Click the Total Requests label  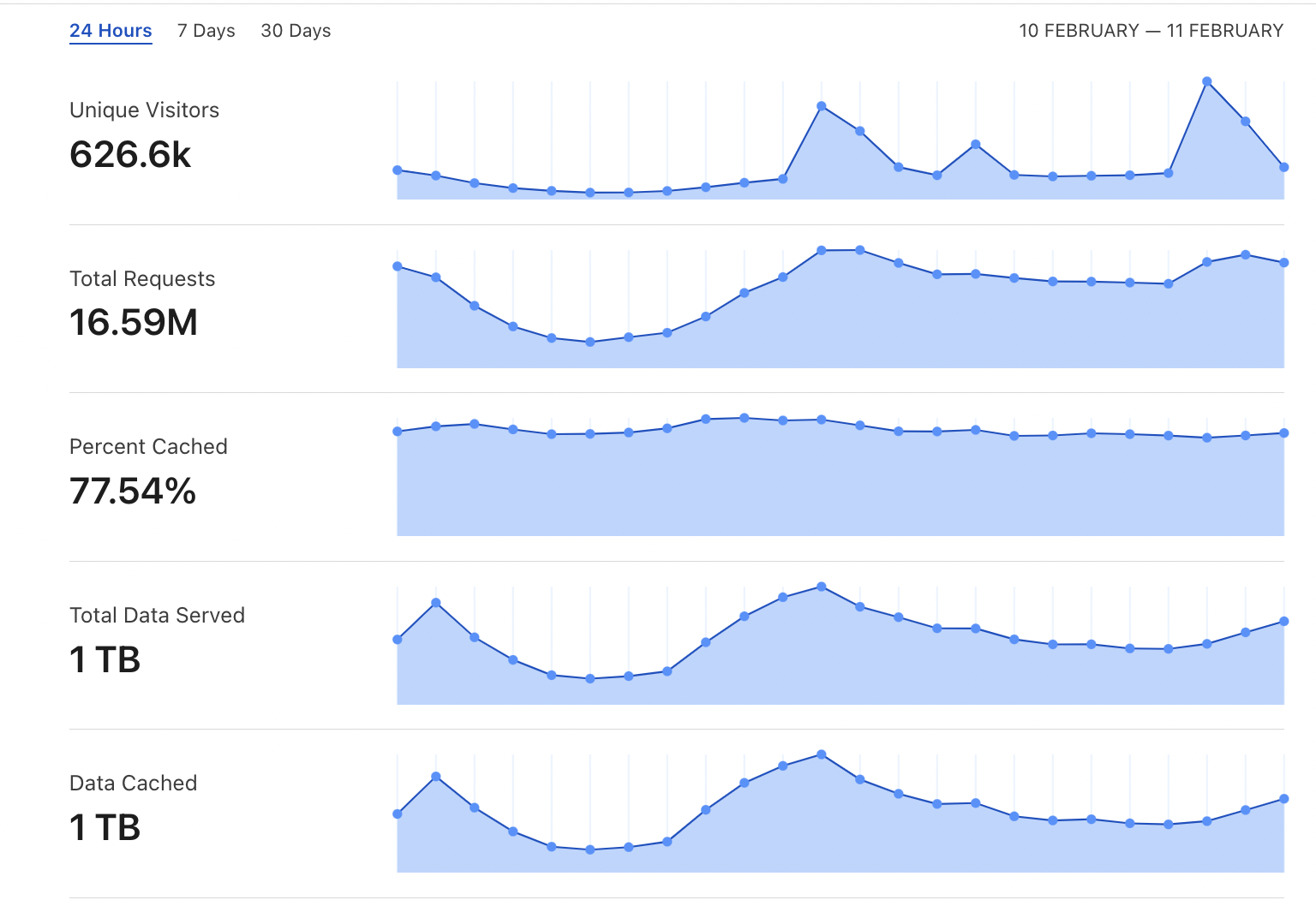pos(142,279)
